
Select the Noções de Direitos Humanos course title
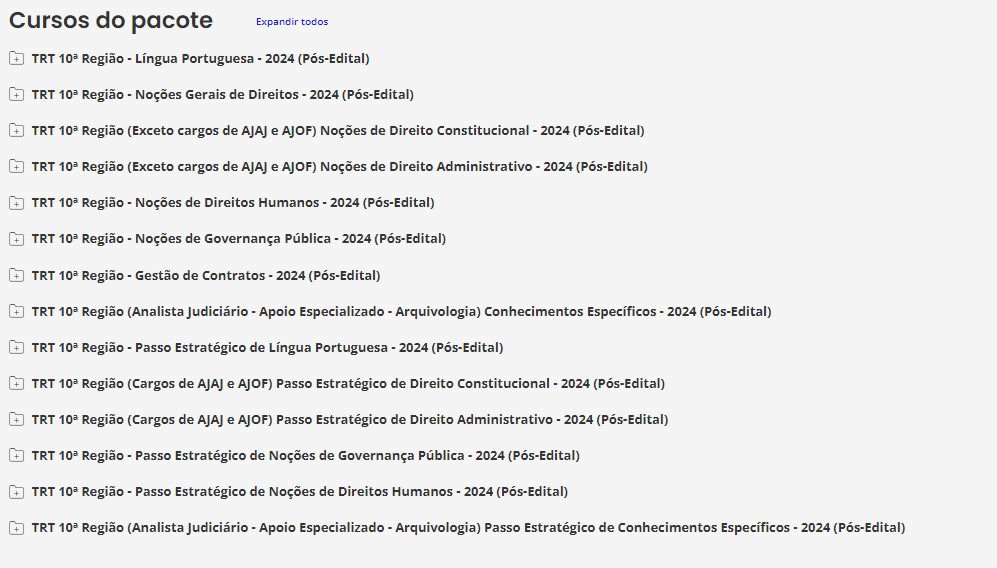coord(233,203)
